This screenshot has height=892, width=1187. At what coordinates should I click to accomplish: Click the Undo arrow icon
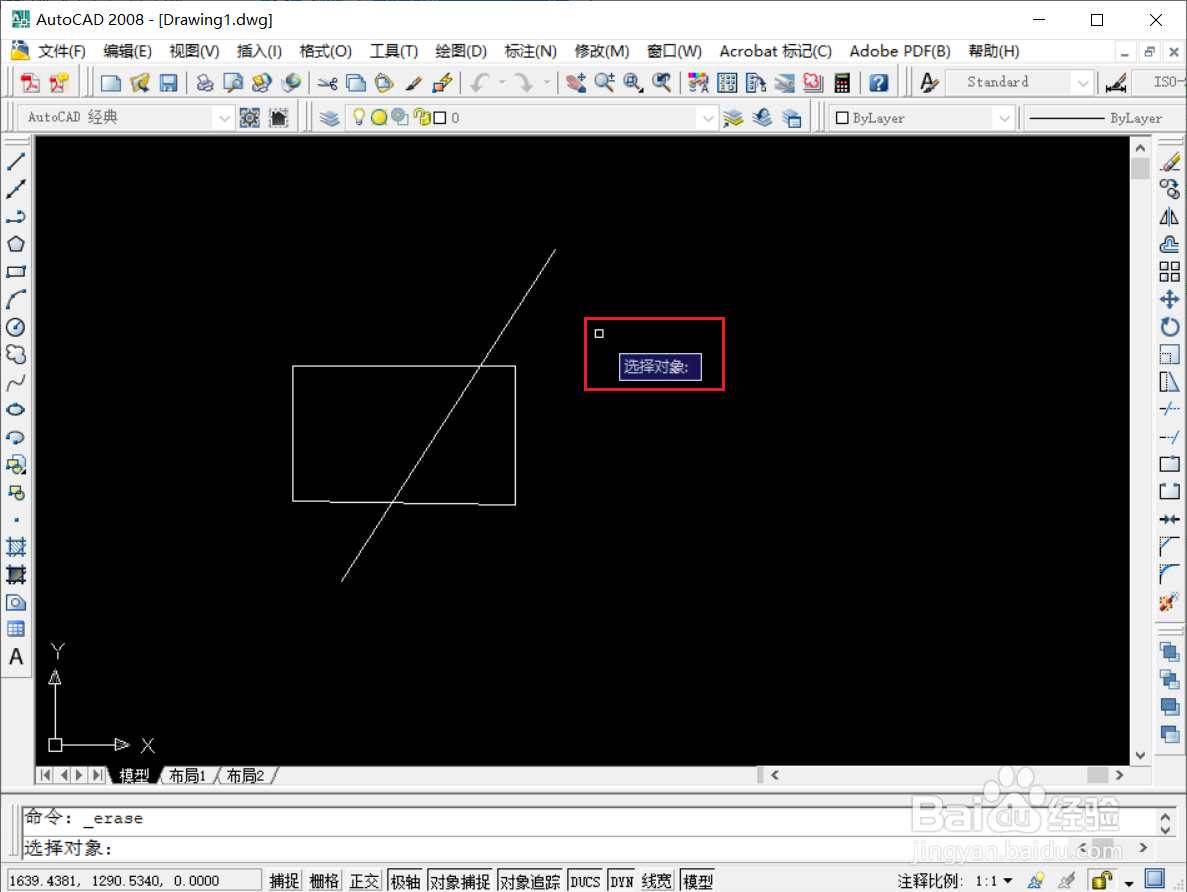[x=480, y=83]
